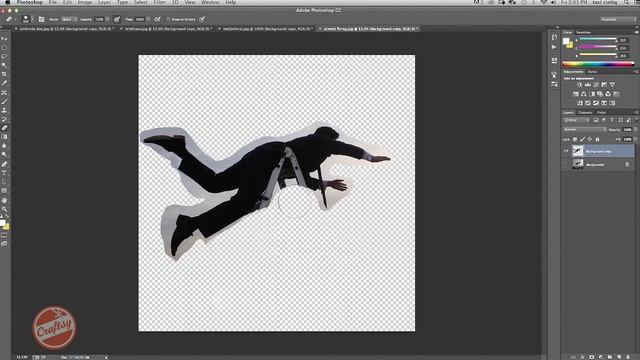Select the Elliptical Marquee tool
The height and width of the screenshot is (360, 640).
(x=4, y=47)
